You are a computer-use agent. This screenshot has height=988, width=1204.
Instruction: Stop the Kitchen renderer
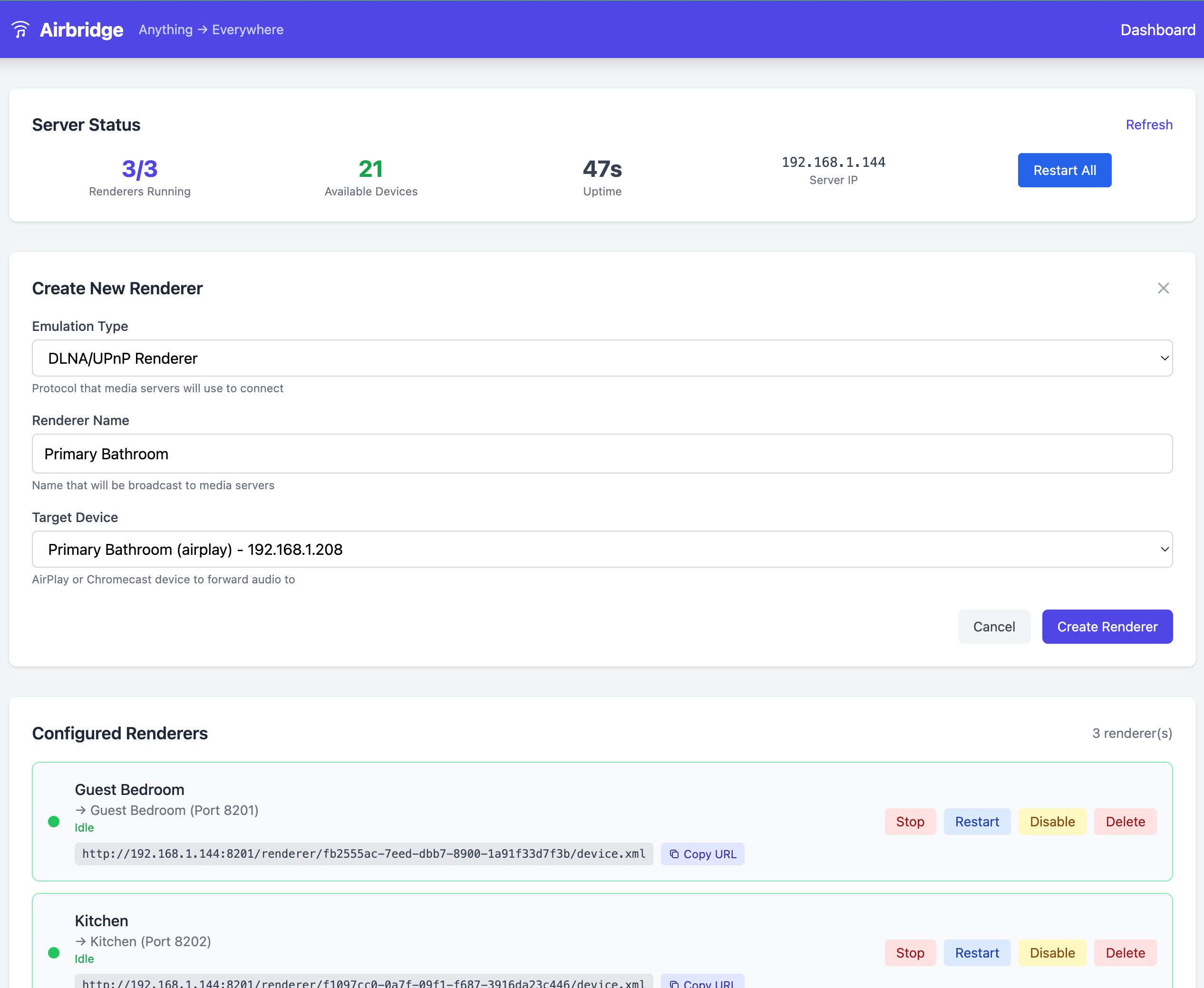coord(910,953)
